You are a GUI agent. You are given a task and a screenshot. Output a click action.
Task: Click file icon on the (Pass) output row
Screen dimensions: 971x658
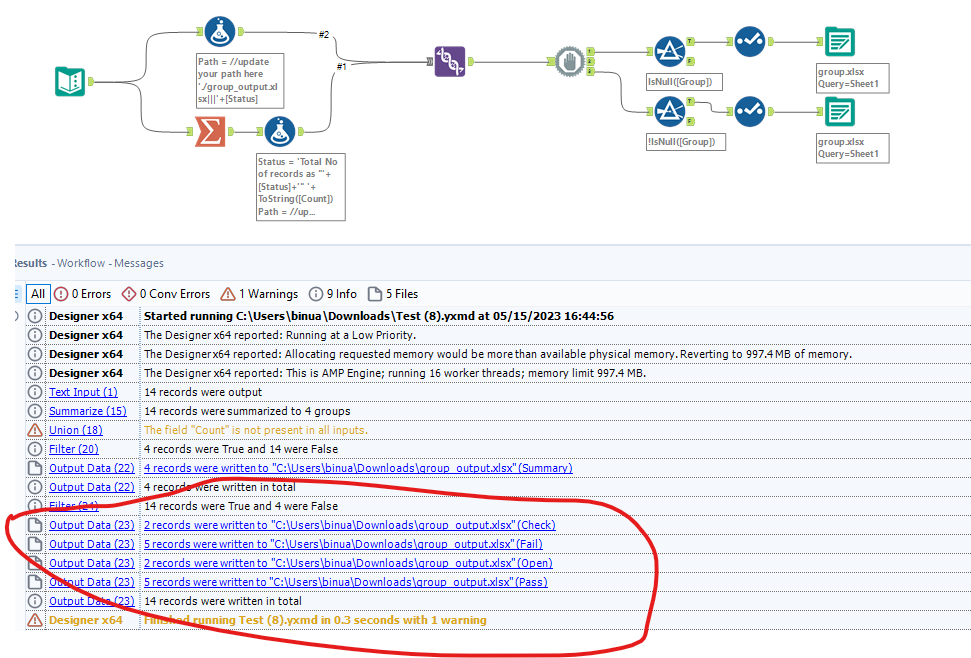click(x=35, y=582)
